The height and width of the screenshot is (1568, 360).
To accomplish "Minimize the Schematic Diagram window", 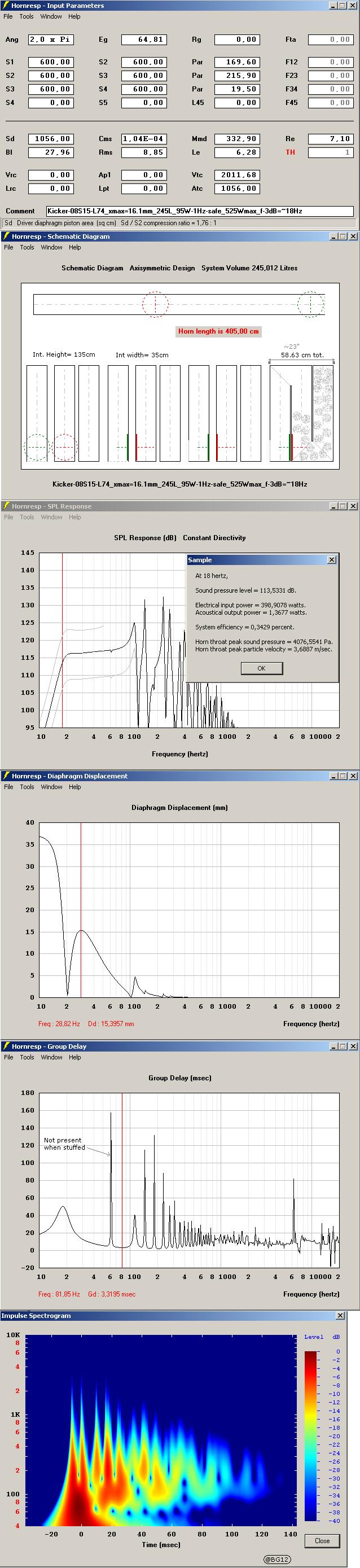I will pos(333,236).
